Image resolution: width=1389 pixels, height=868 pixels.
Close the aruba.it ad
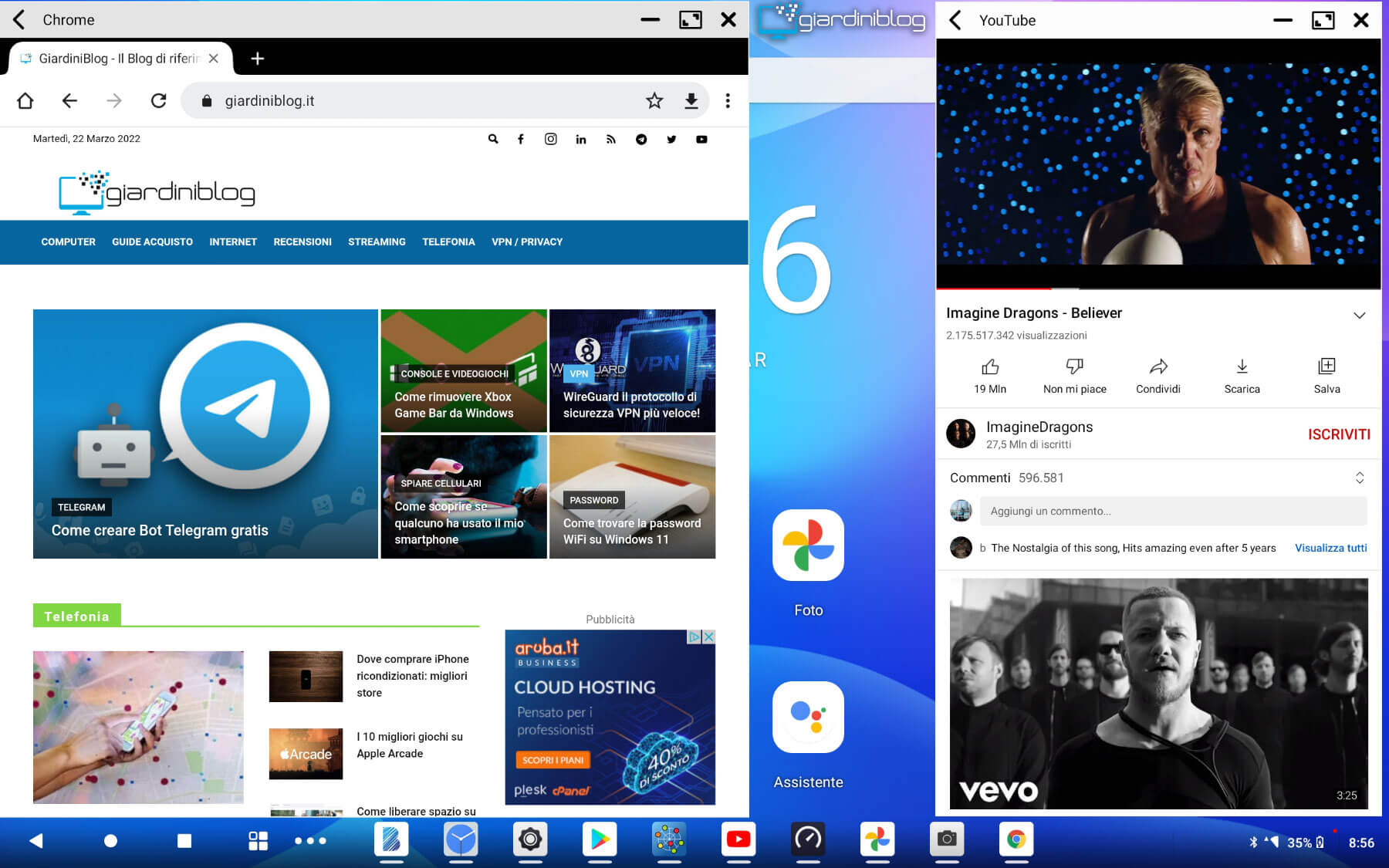point(708,637)
